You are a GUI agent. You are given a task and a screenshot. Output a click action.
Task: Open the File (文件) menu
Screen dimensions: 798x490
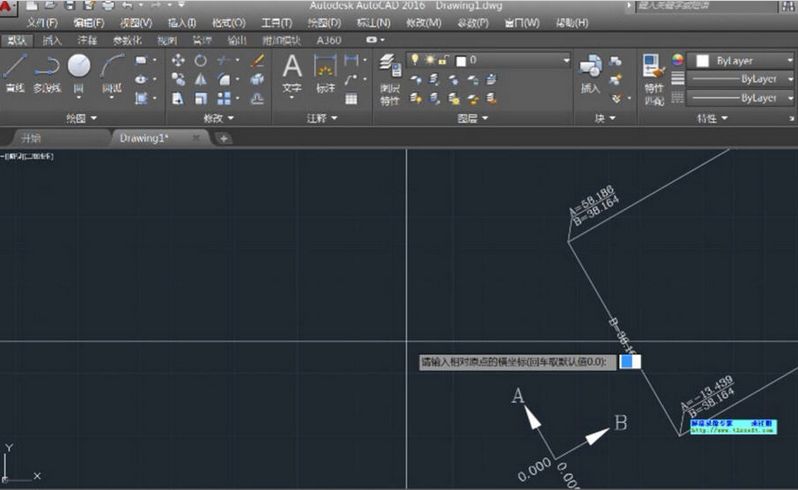tap(42, 22)
